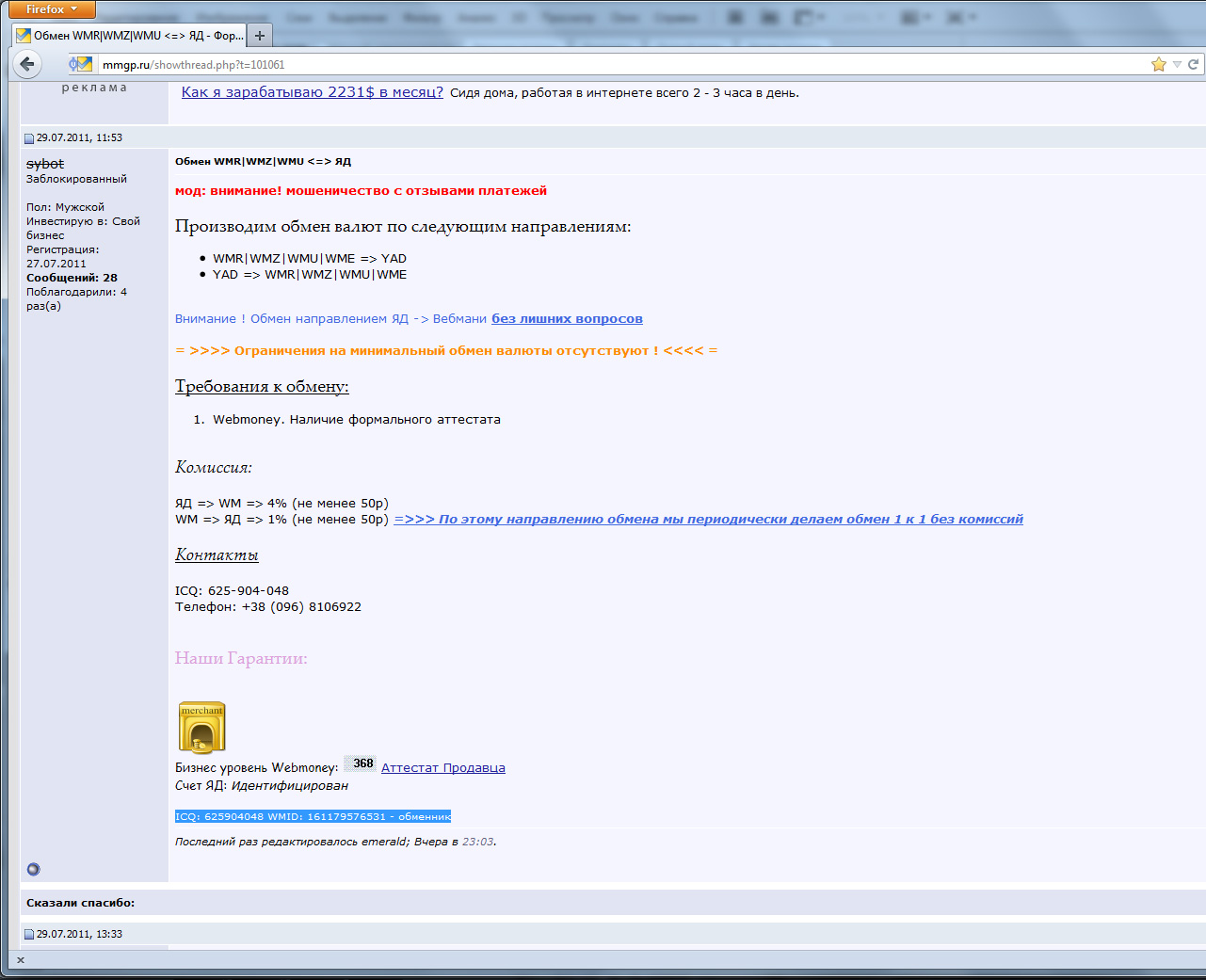Click the 'Требования к обмену:' heading
Image resolution: width=1206 pixels, height=980 pixels.
pos(262,387)
